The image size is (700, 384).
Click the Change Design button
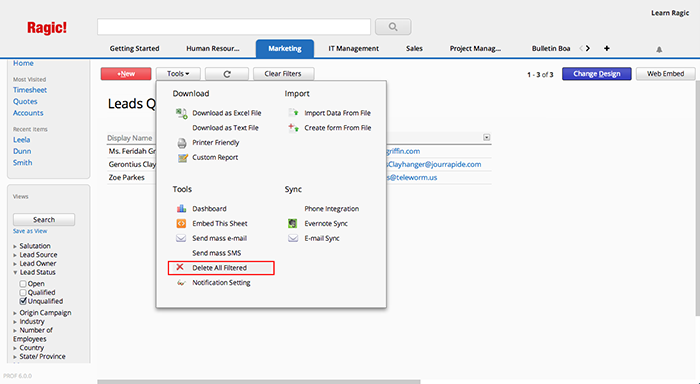click(596, 74)
